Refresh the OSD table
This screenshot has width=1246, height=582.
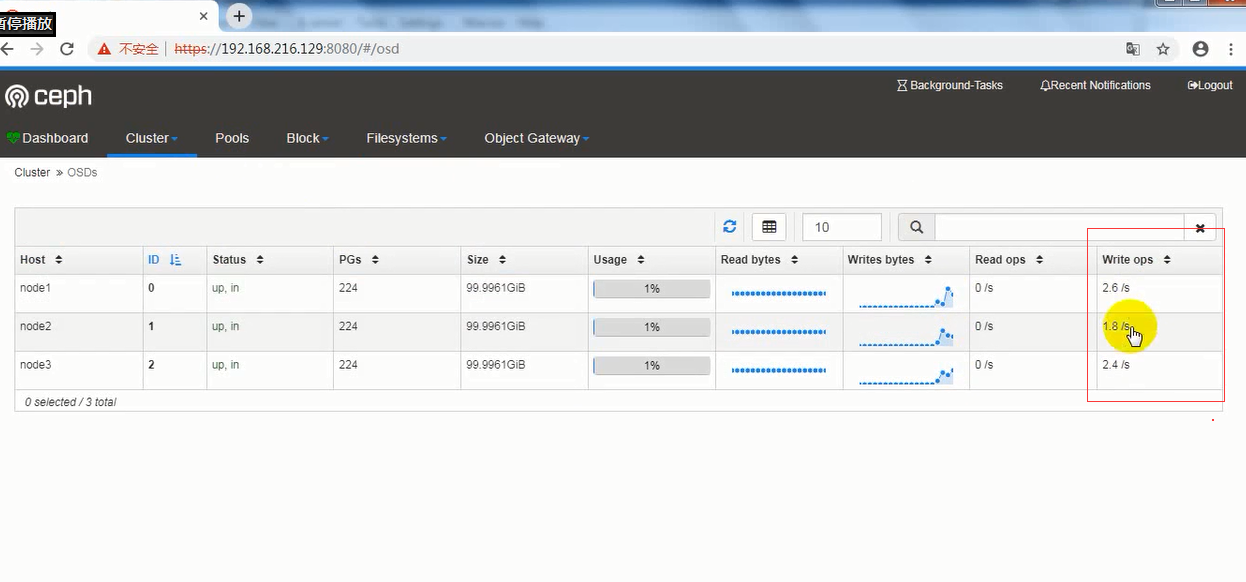[730, 227]
